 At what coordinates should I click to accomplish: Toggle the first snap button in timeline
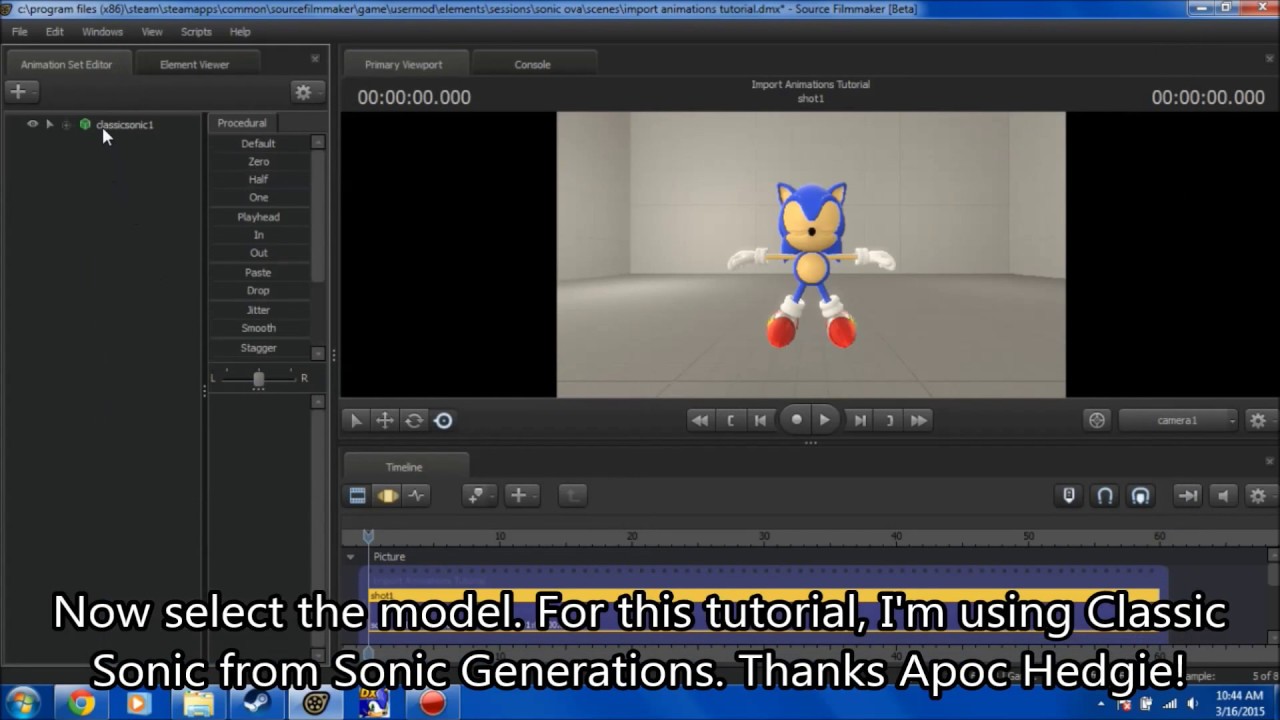tap(1069, 495)
